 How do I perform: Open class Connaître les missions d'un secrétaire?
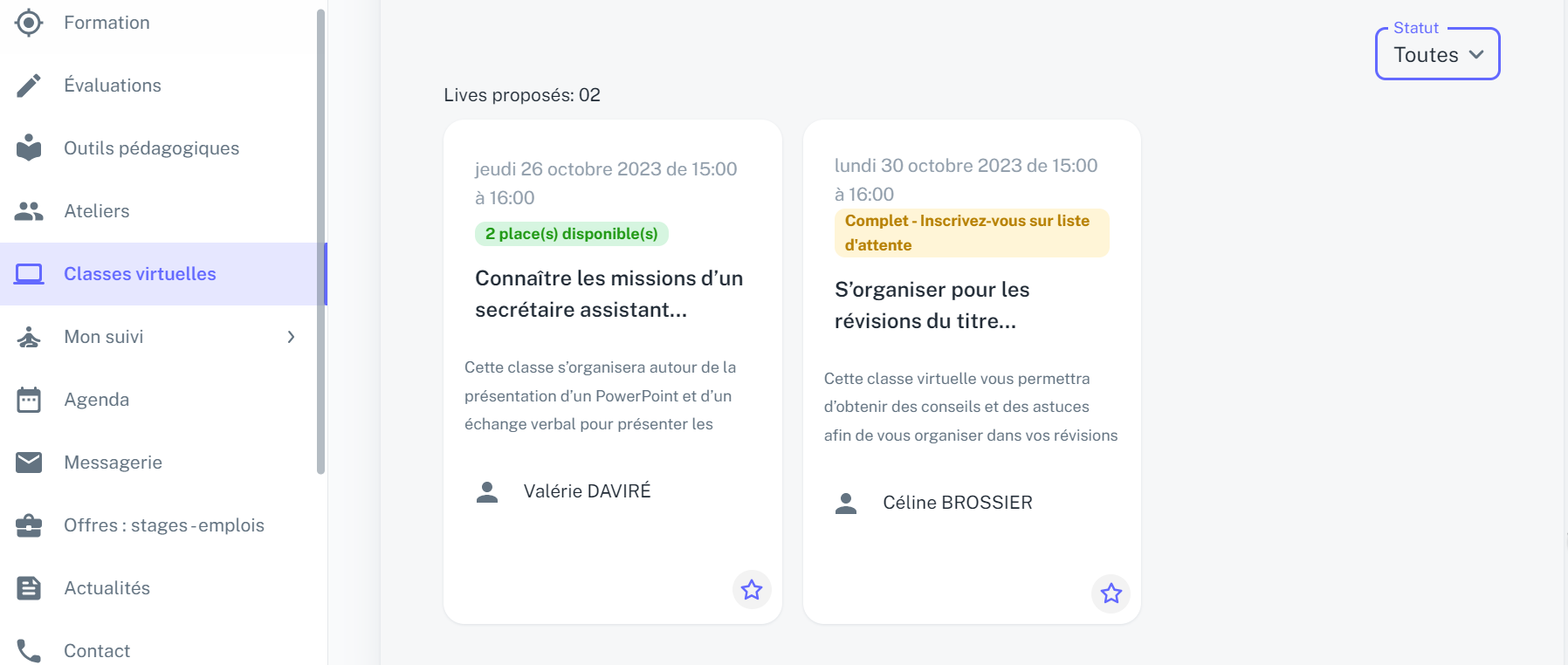pyautogui.click(x=609, y=294)
